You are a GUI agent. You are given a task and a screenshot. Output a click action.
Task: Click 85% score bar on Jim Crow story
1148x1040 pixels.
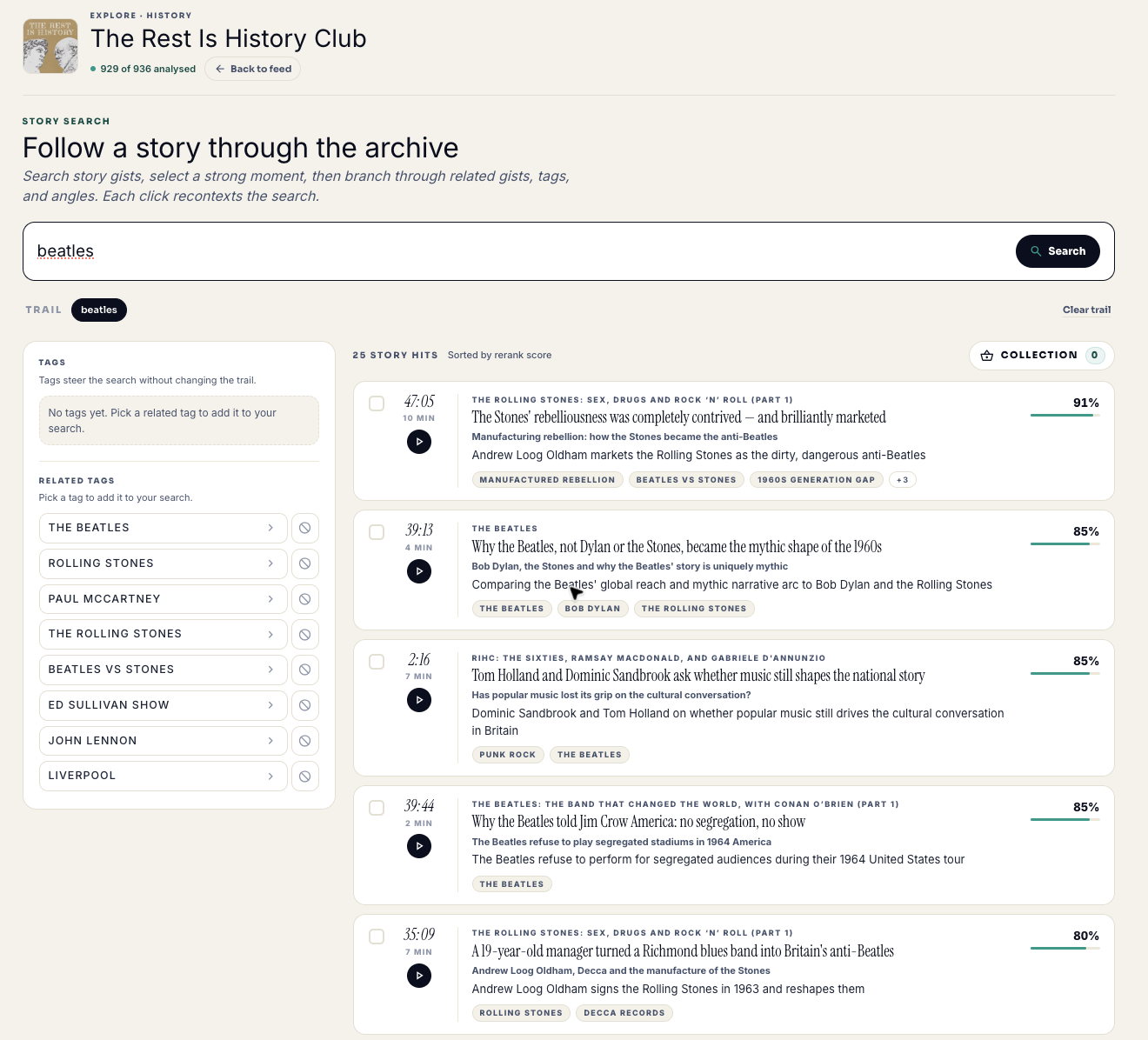[x=1065, y=820]
